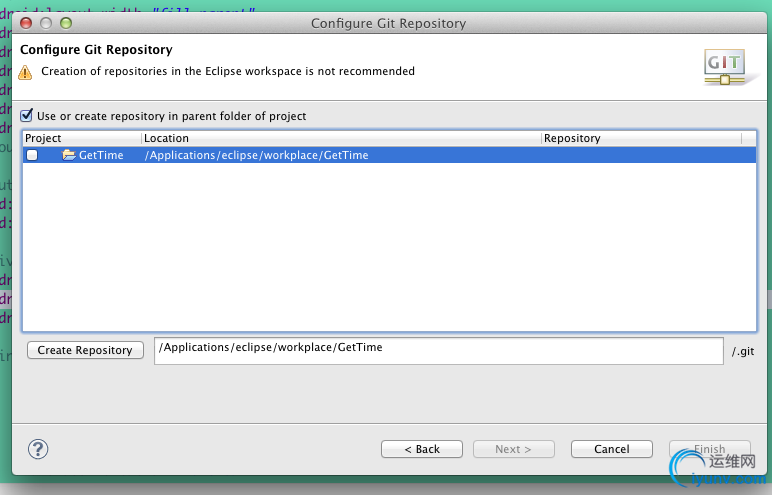This screenshot has width=772, height=495.
Task: Tick the checkbox for the GetTime project row
Action: pyautogui.click(x=33, y=155)
